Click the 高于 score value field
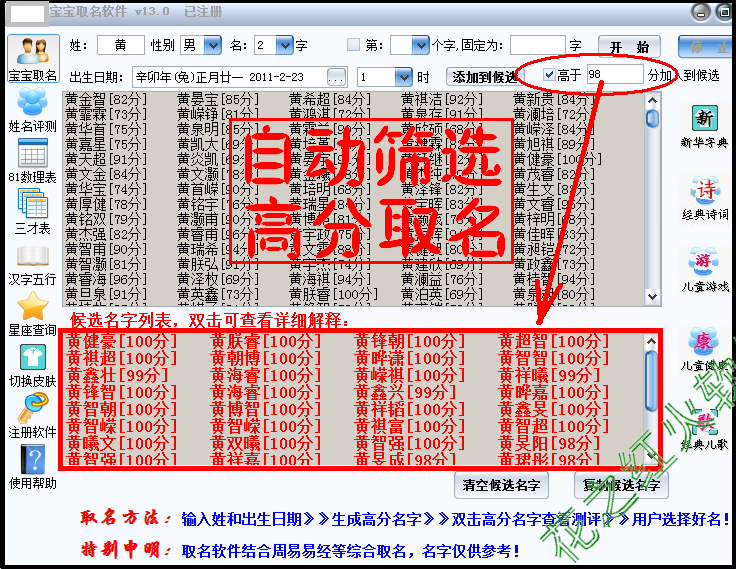736x569 pixels. (x=615, y=75)
